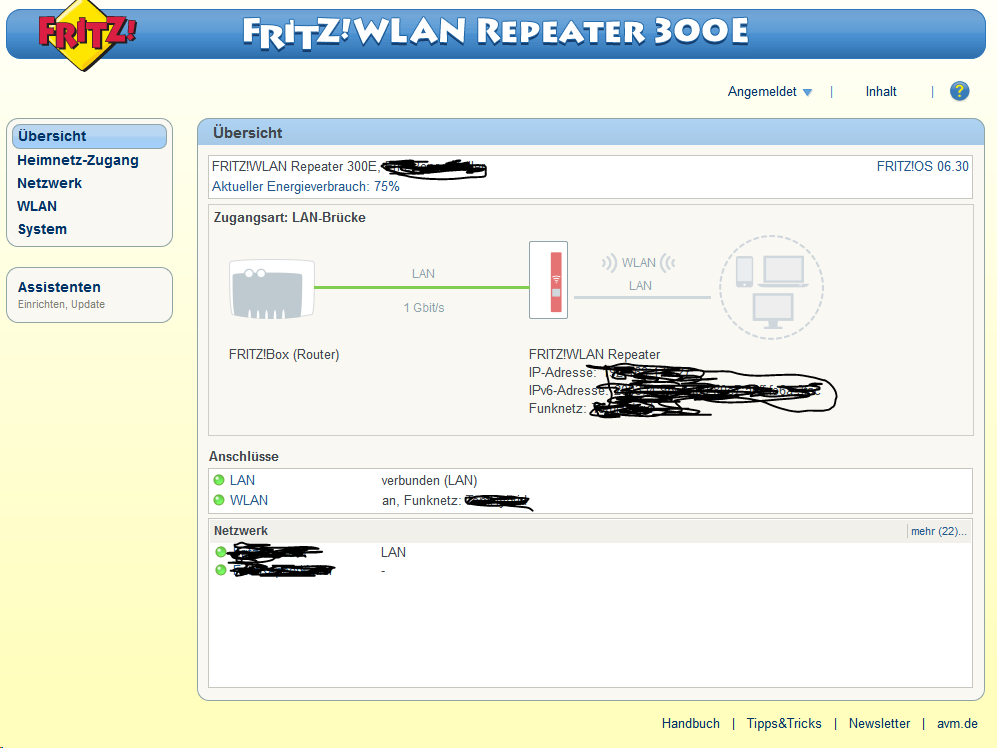Viewport: 997px width, 748px height.
Task: Open Heimnetz-Zugang in the sidebar
Action: click(78, 160)
